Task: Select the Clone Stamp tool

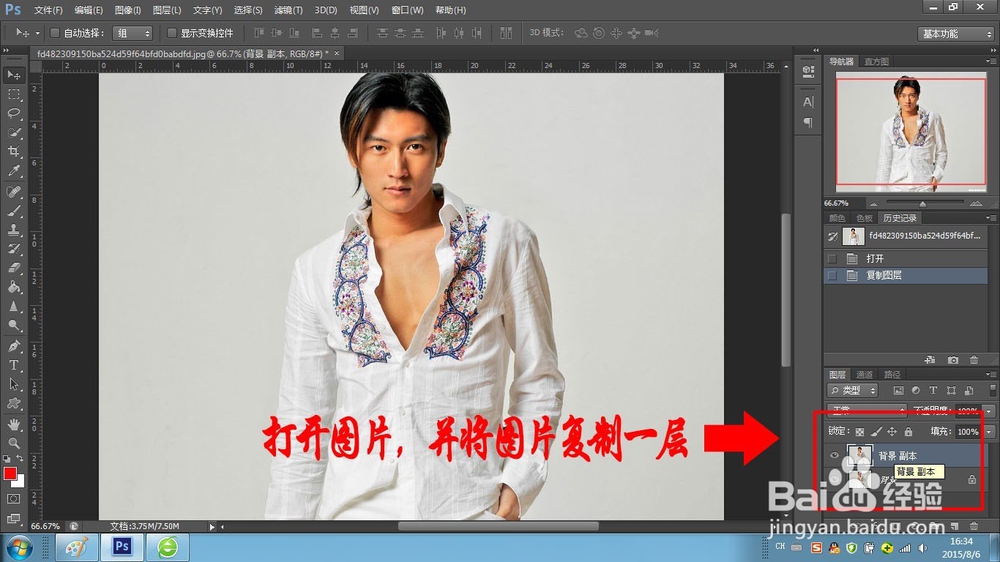Action: (13, 230)
